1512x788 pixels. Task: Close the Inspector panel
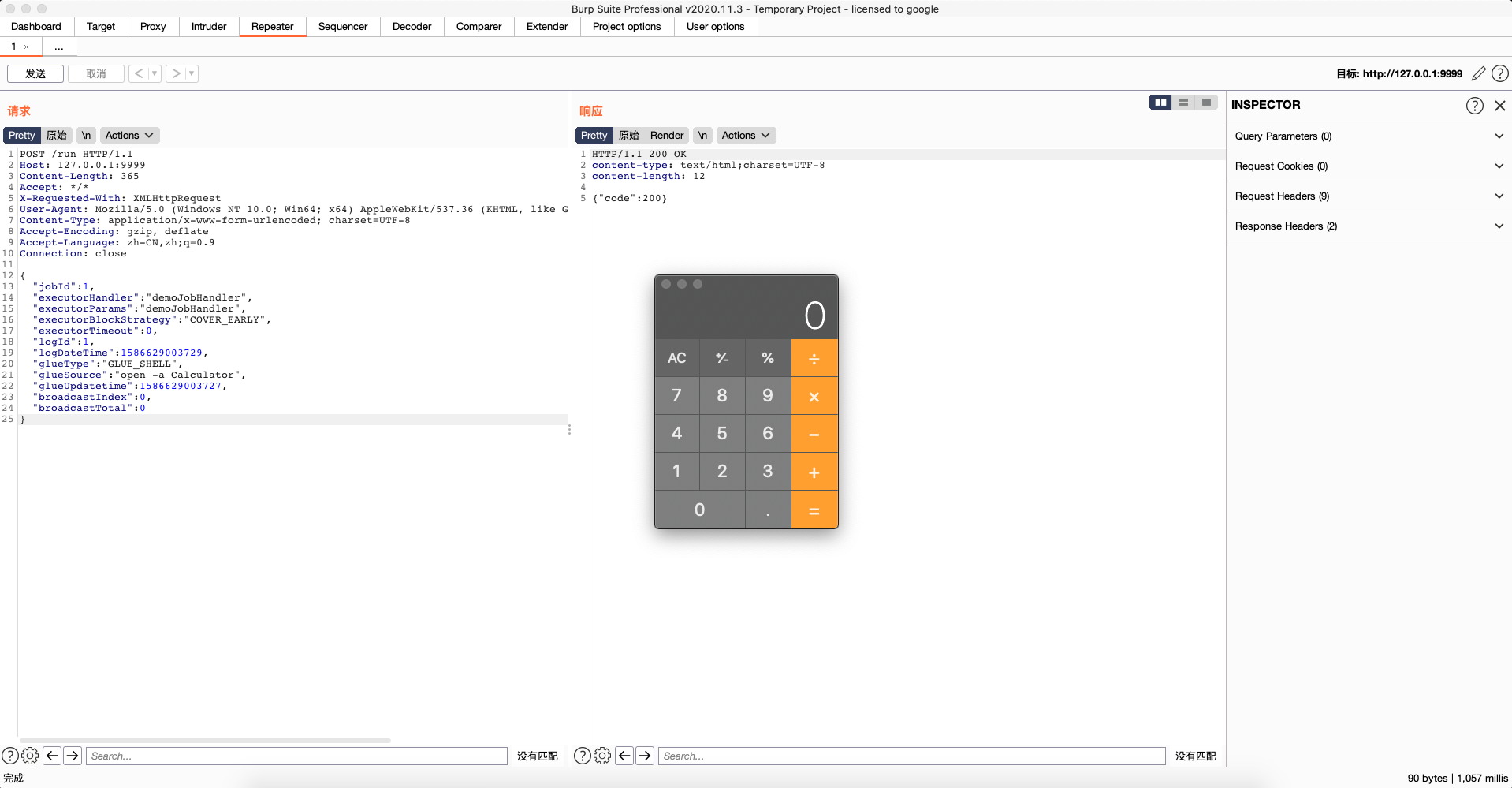pyautogui.click(x=1500, y=105)
